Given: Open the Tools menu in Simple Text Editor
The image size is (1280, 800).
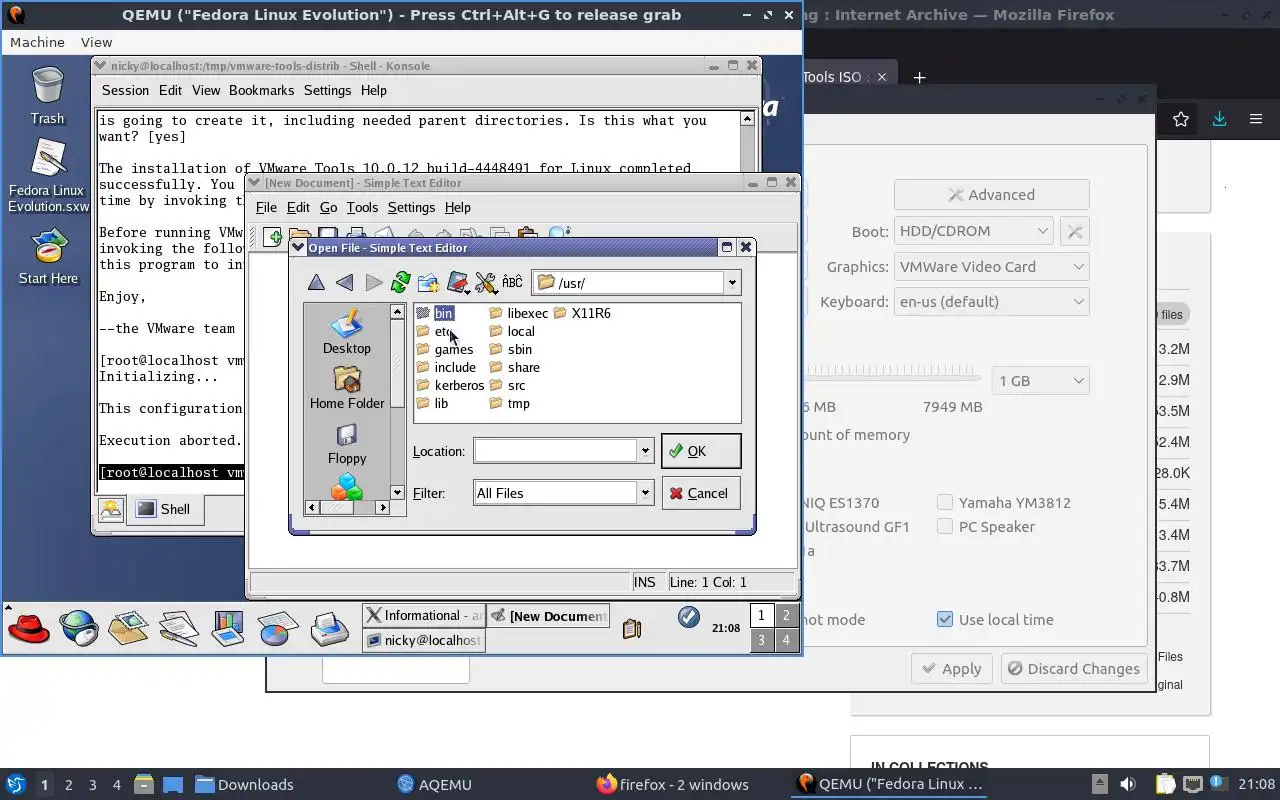Looking at the screenshot, I should click(x=362, y=207).
